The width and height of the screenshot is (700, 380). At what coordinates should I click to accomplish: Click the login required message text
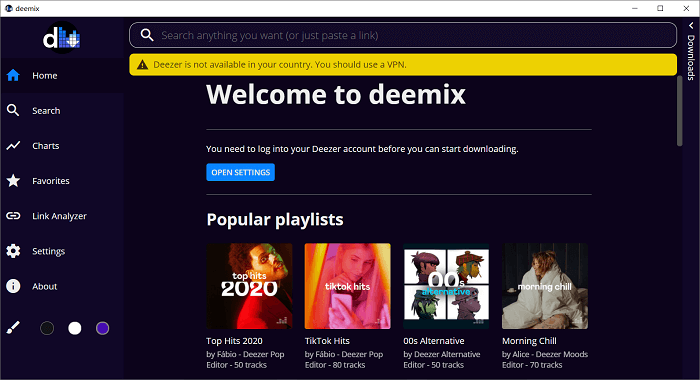(x=362, y=149)
